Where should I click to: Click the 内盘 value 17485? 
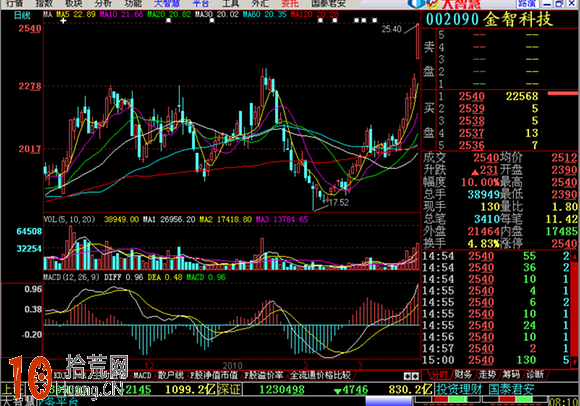point(562,231)
